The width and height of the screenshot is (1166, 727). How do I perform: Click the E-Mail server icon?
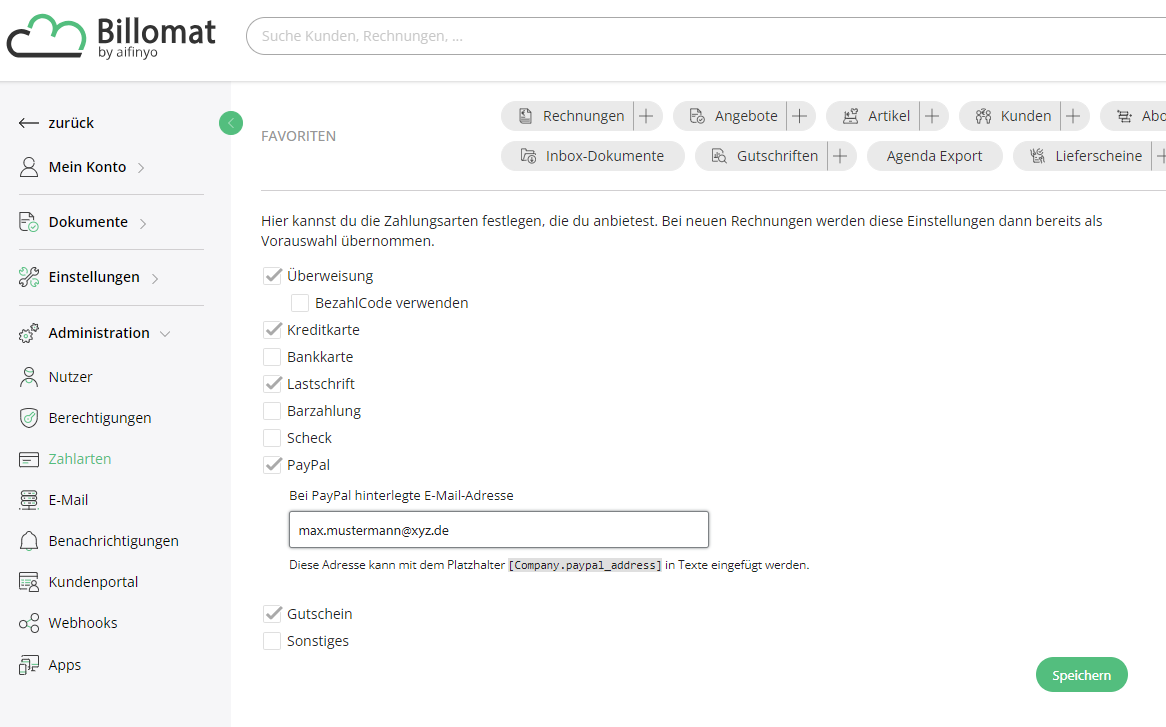click(28, 500)
